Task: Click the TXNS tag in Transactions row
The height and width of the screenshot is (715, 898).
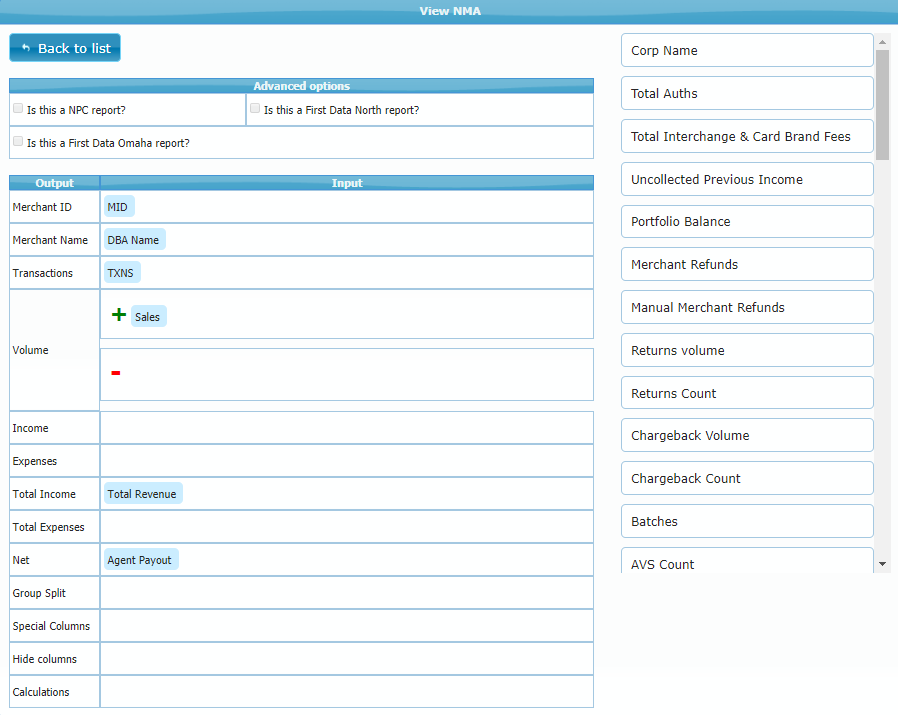Action: [x=120, y=273]
